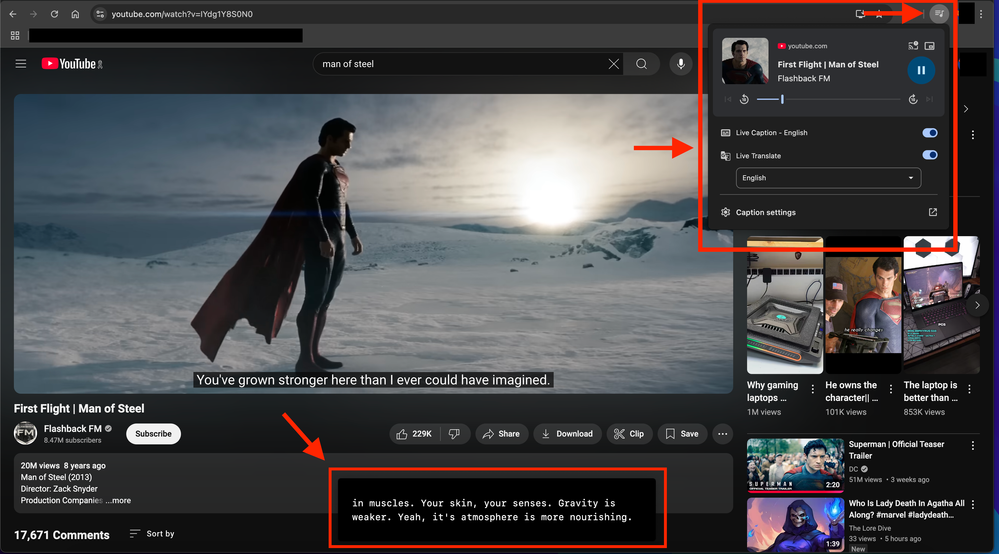The image size is (999, 554).
Task: Open the Sort by comments menu
Action: tap(152, 534)
